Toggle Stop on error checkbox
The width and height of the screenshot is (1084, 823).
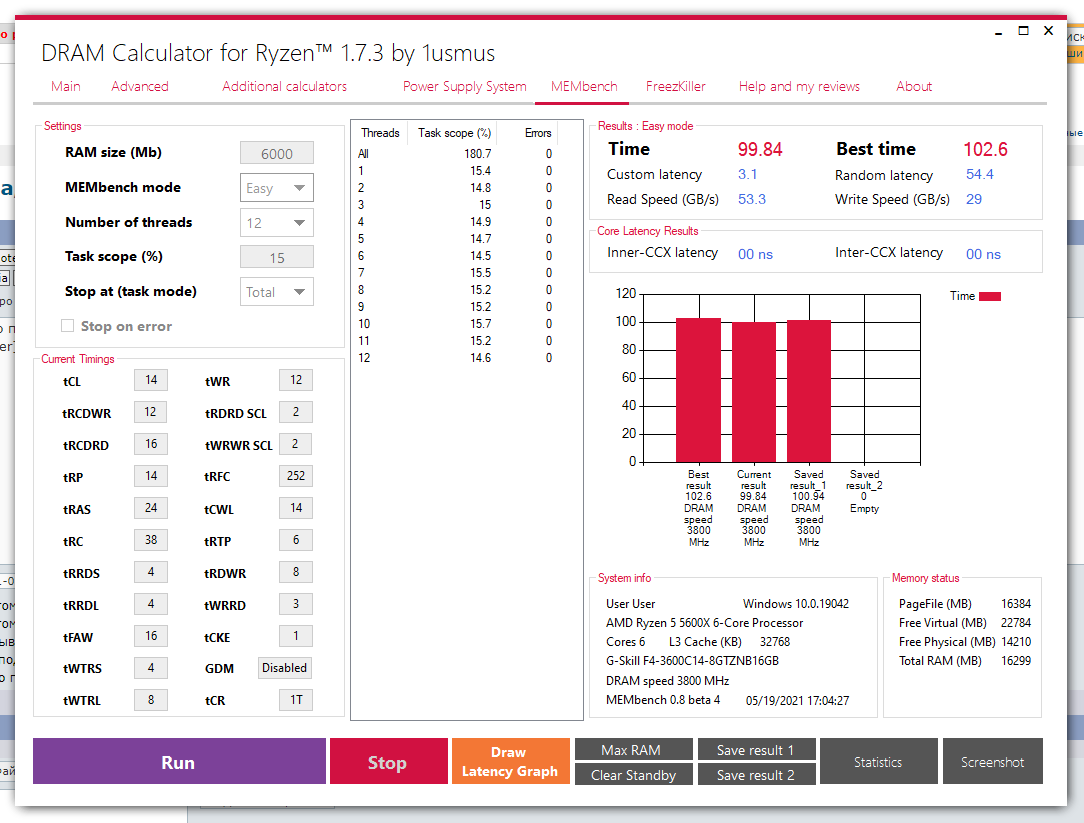(67, 326)
